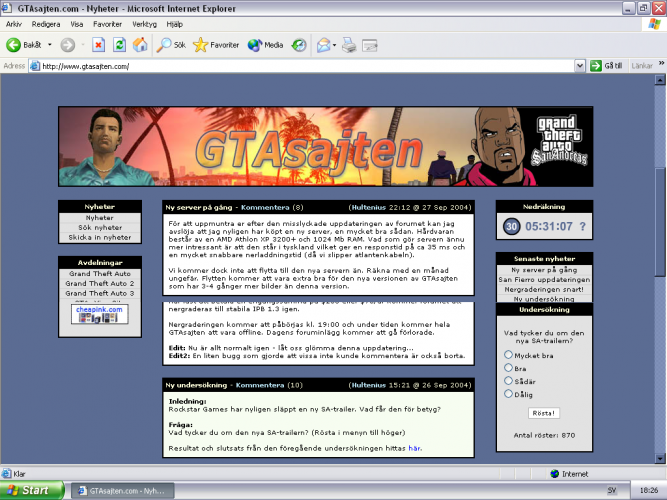Open the Favoriter star toolbar button
Image resolution: width=667 pixels, height=500 pixels.
[x=216, y=45]
